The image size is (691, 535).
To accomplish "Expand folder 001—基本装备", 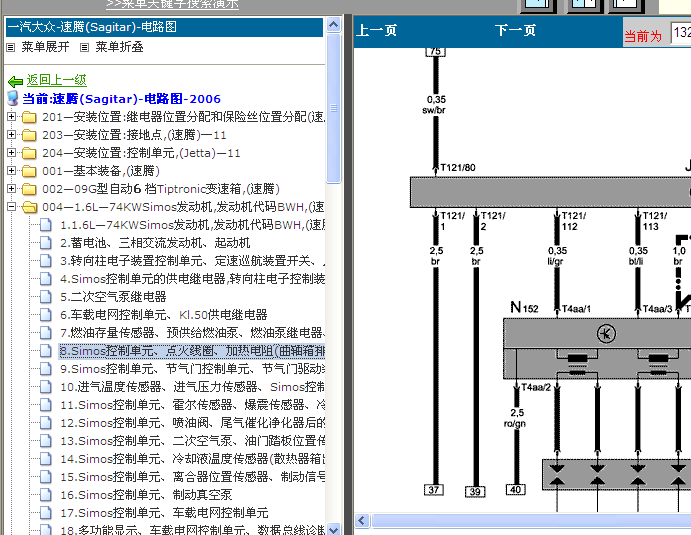I will (12, 171).
